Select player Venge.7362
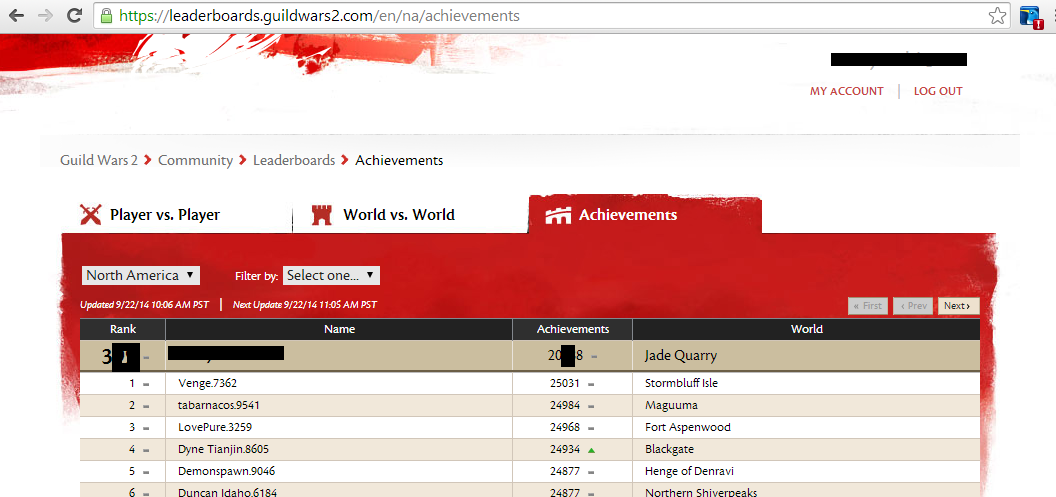The image size is (1056, 497). 207,383
